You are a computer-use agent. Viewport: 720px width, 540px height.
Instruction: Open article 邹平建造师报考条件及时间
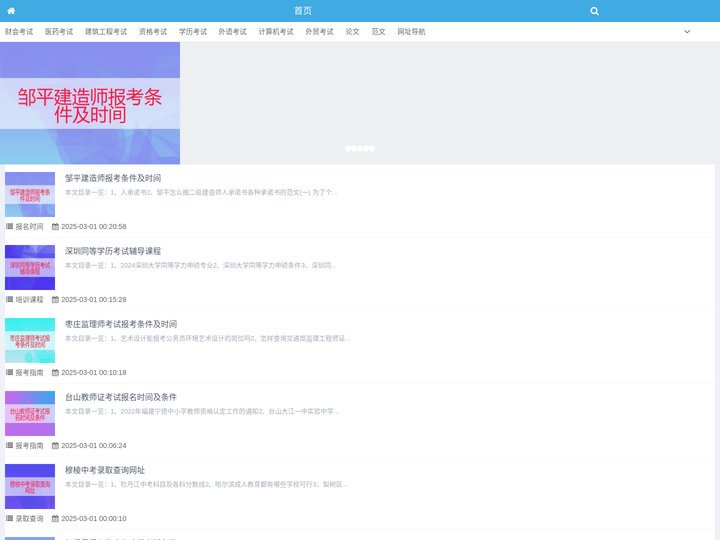coord(113,178)
